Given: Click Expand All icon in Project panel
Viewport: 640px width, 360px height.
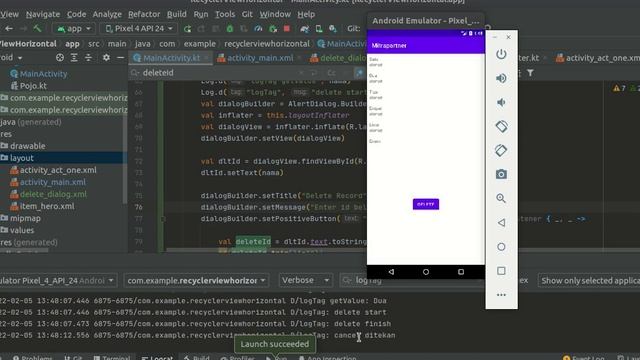Looking at the screenshot, I should (74, 58).
